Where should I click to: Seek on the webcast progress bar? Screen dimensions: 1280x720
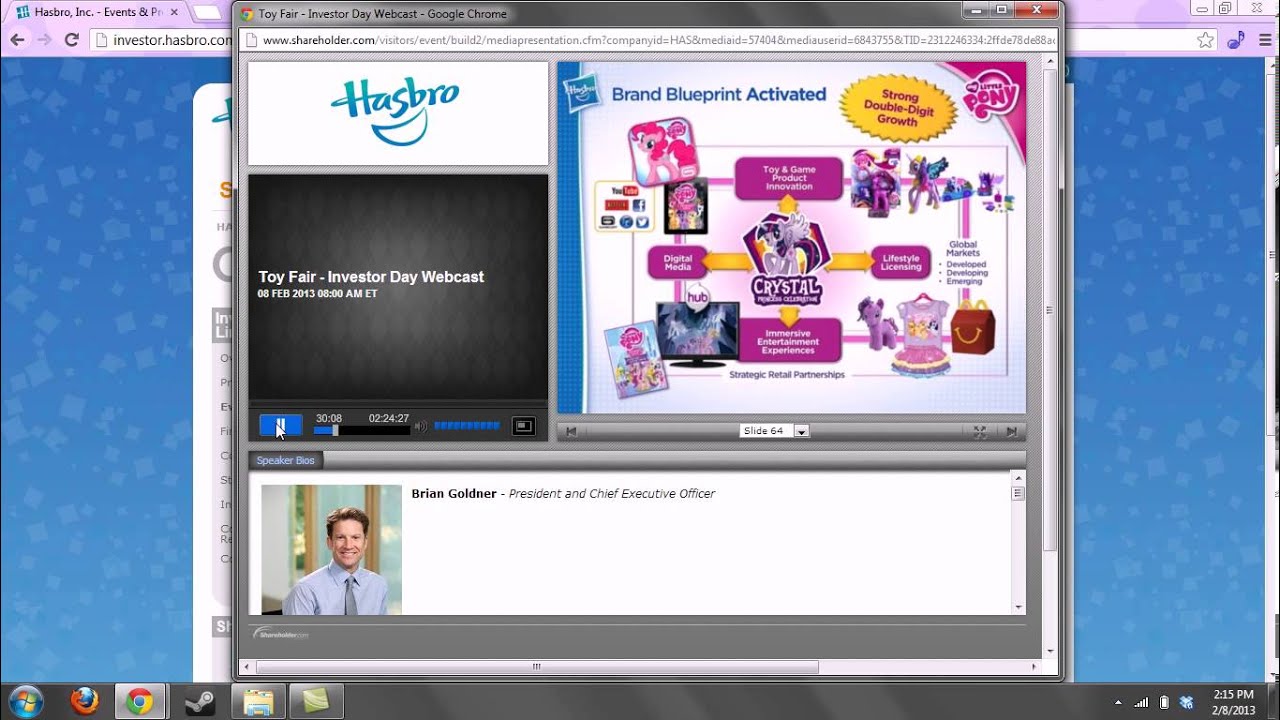362,431
